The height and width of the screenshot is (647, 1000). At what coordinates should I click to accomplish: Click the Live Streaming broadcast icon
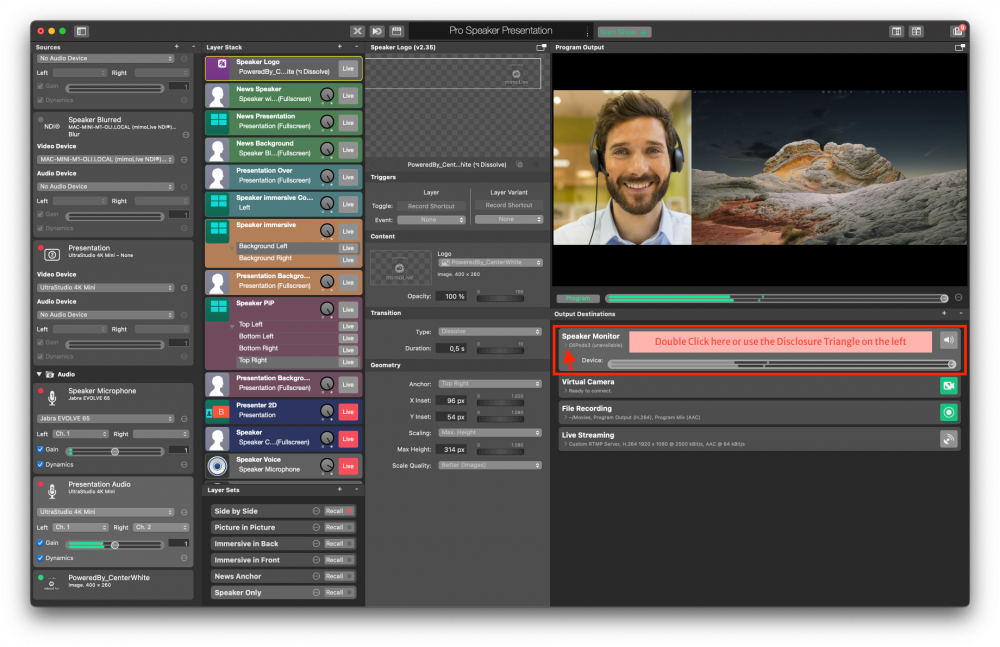[948, 439]
